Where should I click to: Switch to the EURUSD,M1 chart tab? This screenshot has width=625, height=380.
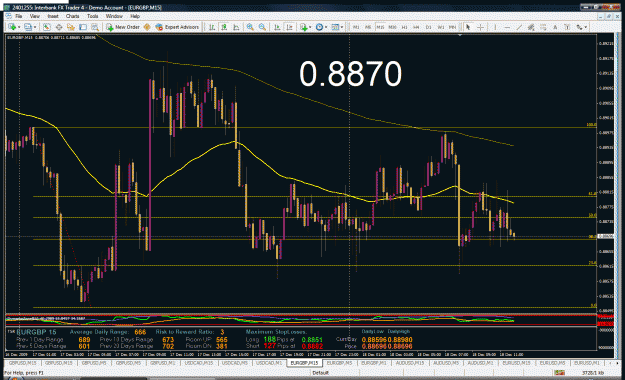(x=586, y=363)
